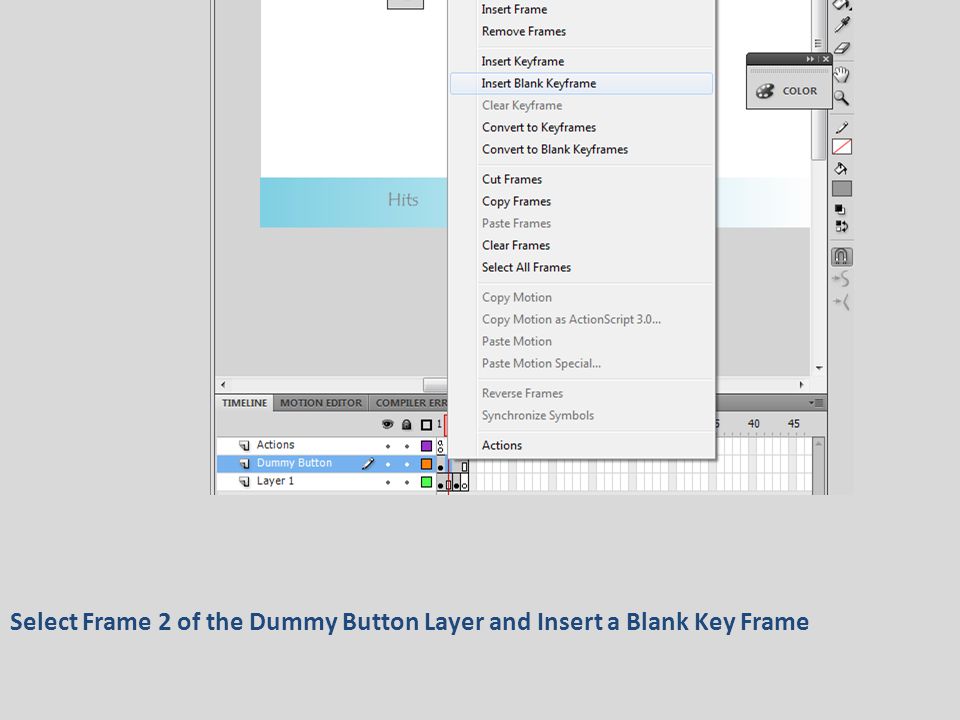Click the Lock All Layers padlock icon
This screenshot has height=720, width=960.
coord(407,424)
